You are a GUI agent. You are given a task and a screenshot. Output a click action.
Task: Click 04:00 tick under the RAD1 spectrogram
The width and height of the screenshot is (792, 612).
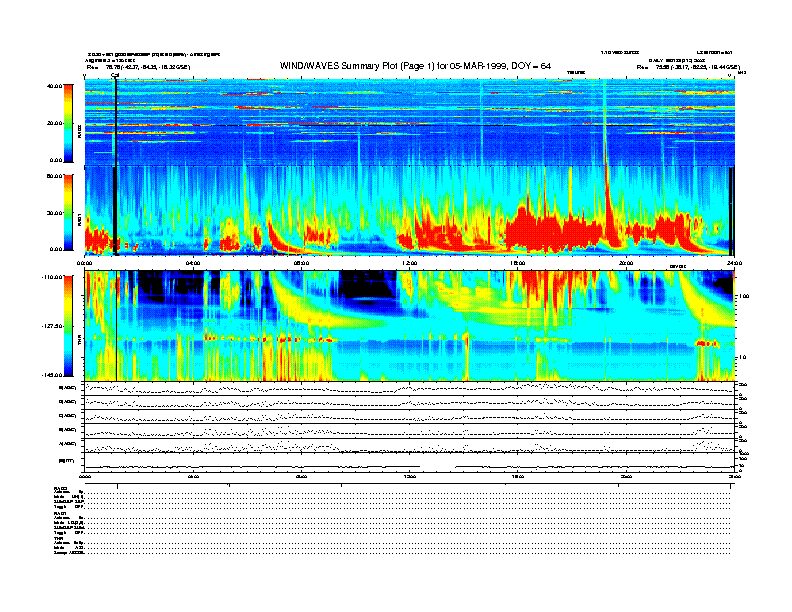pos(193,263)
